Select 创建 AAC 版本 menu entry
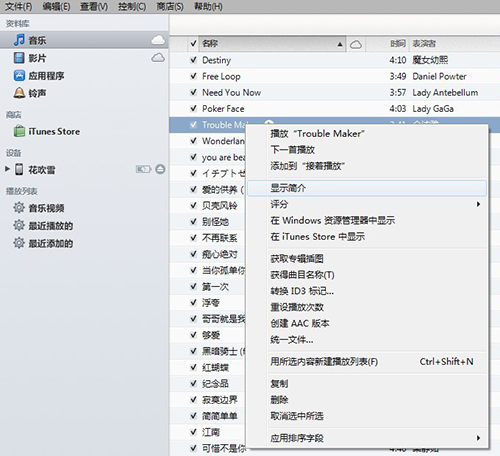Viewport: 500px width, 456px height. pos(300,323)
